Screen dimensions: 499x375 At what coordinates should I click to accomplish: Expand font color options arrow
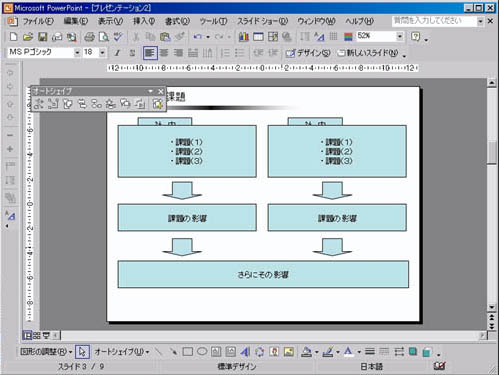359,352
